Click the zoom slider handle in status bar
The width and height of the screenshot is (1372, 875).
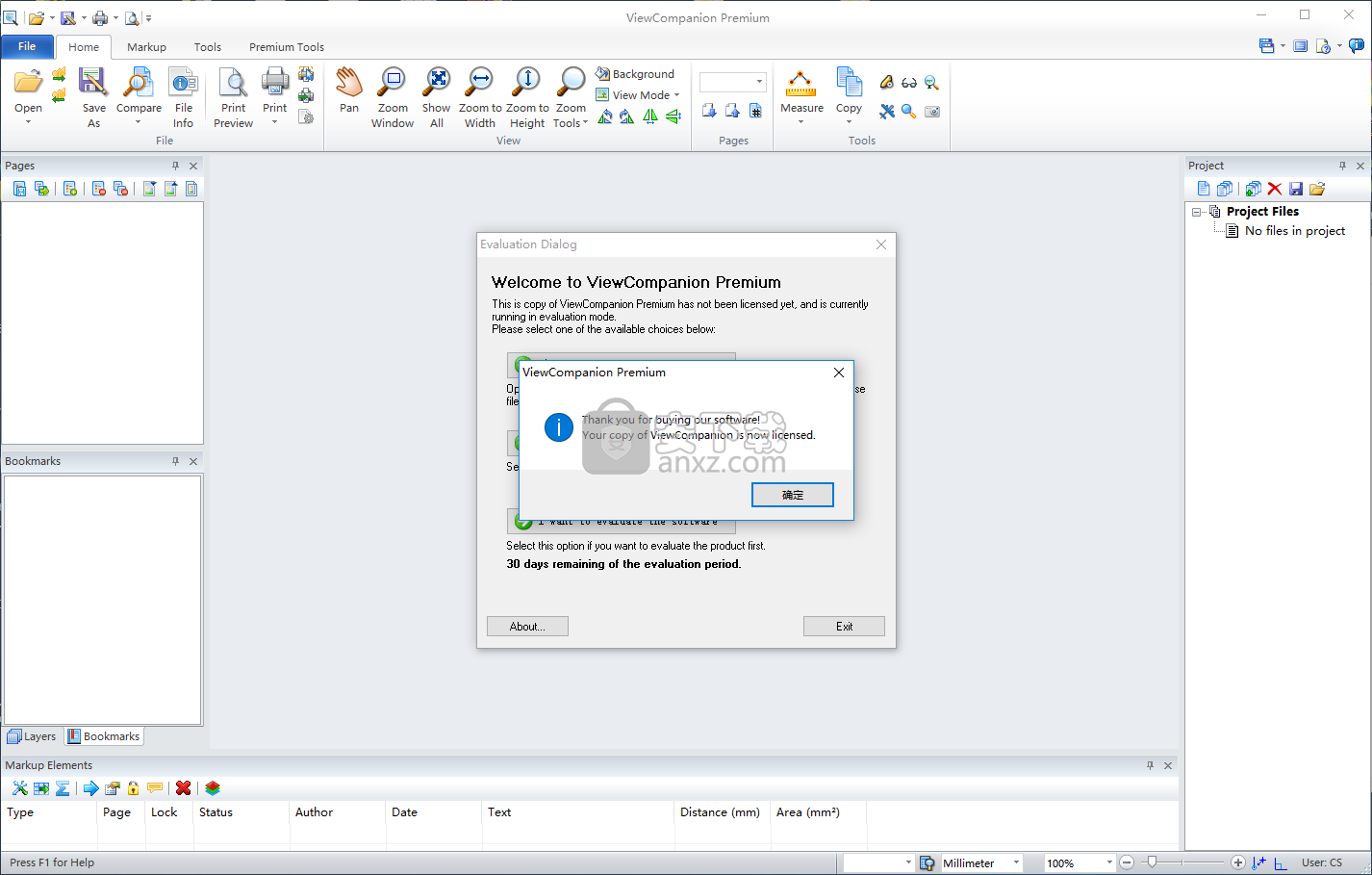coord(1152,862)
